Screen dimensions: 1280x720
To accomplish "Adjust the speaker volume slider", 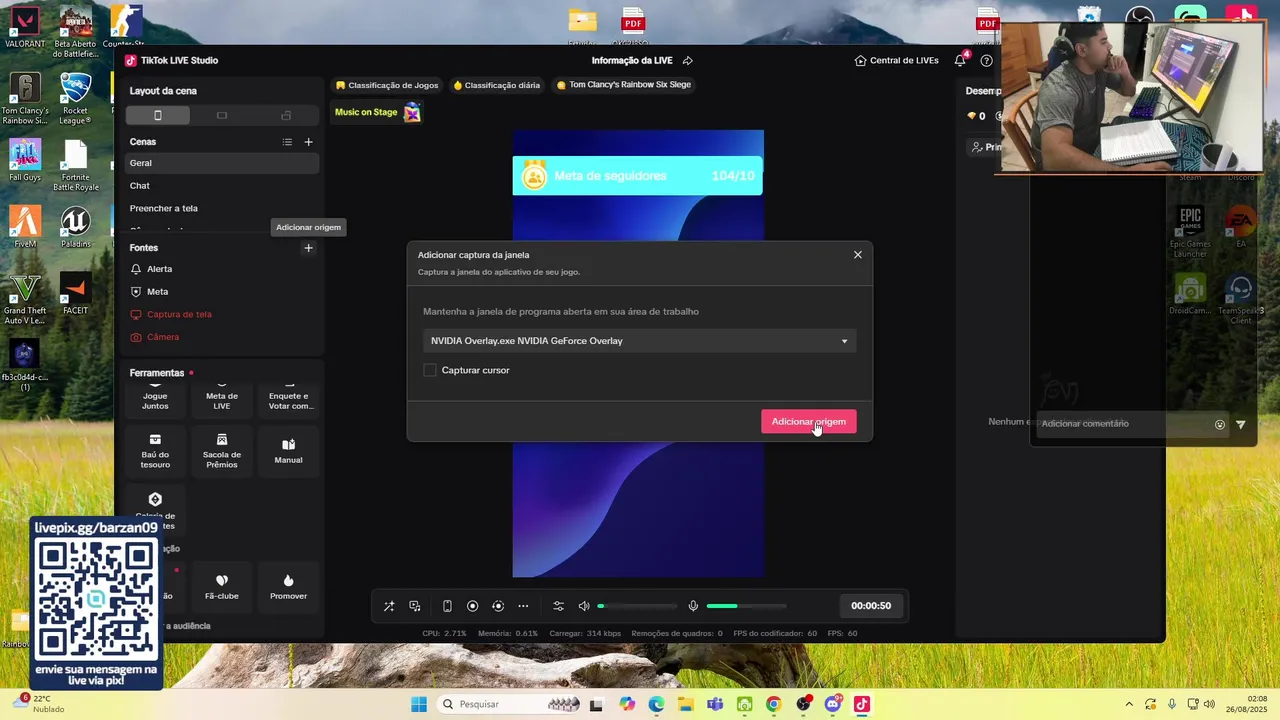I will coord(637,606).
